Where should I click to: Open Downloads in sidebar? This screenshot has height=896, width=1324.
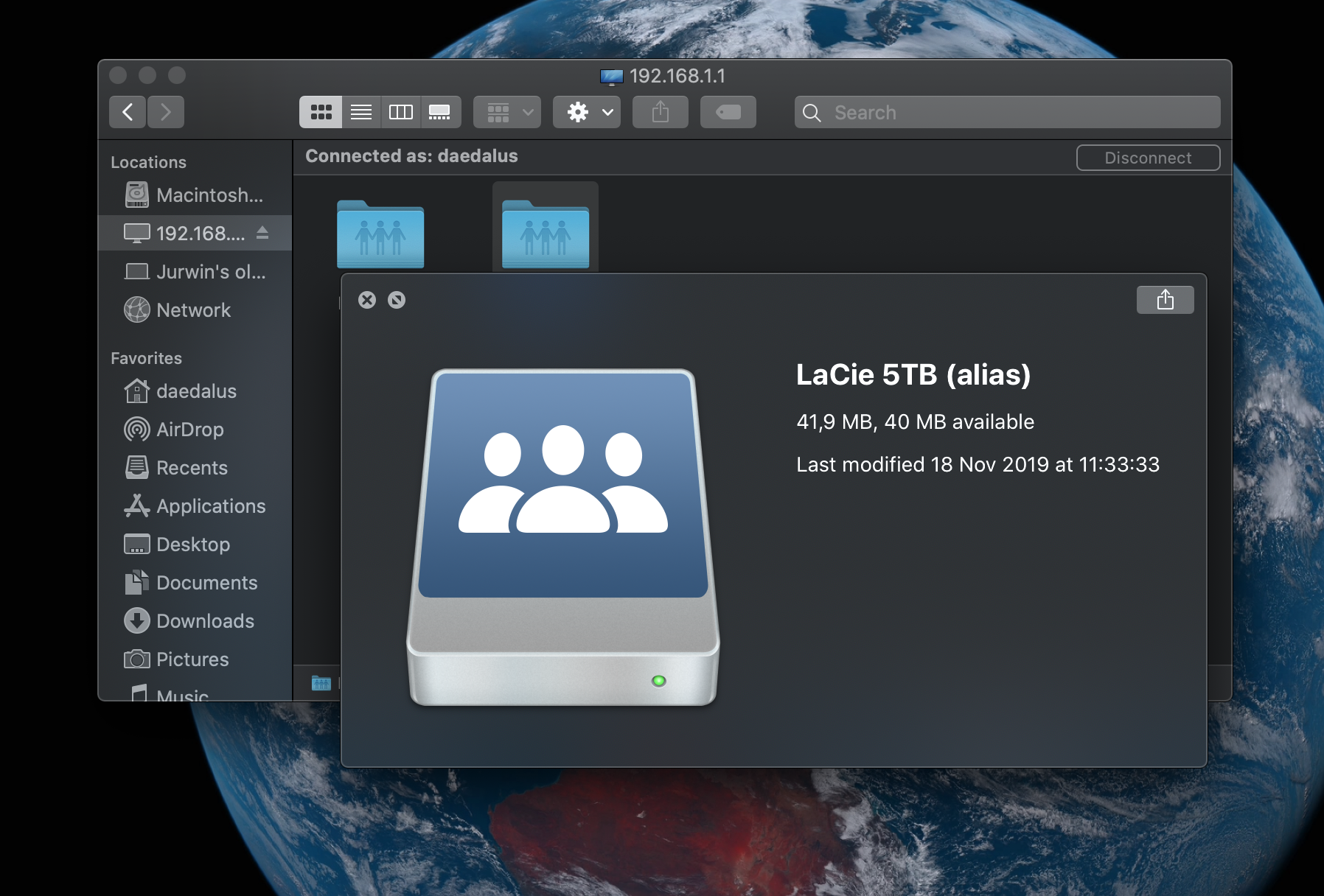[x=195, y=621]
